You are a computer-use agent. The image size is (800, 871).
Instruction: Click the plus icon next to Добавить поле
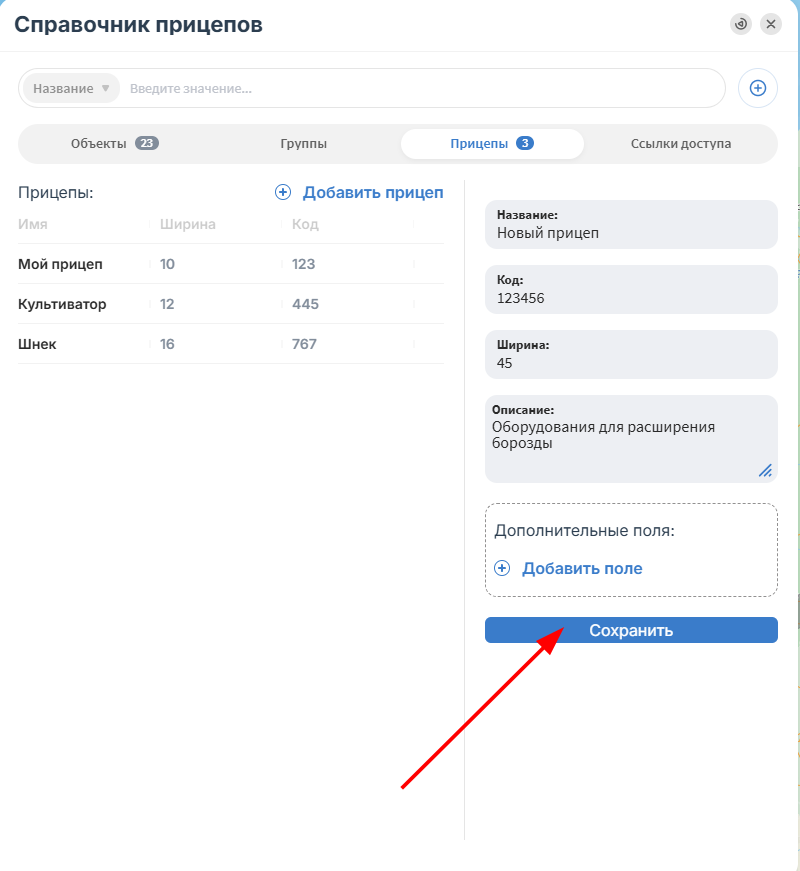click(502, 568)
